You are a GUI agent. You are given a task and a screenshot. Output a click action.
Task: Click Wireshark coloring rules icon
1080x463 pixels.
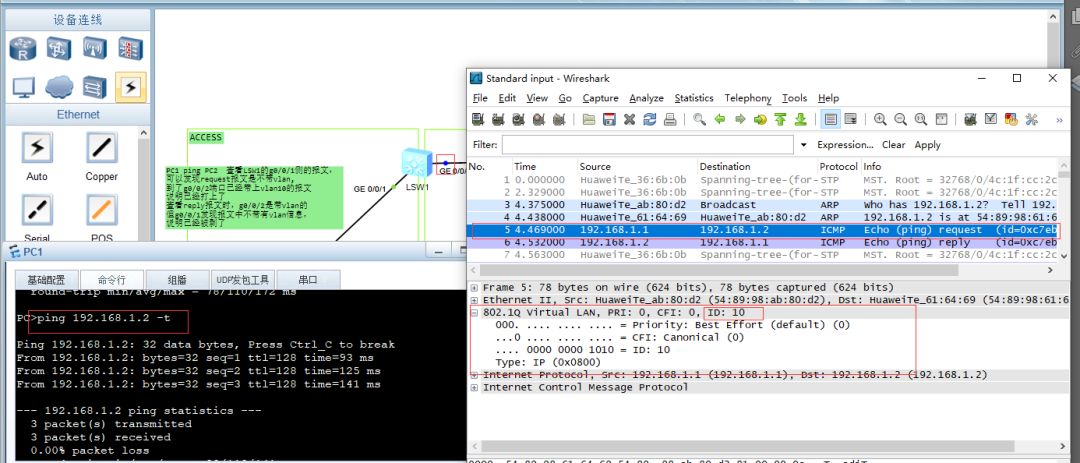coord(1011,119)
